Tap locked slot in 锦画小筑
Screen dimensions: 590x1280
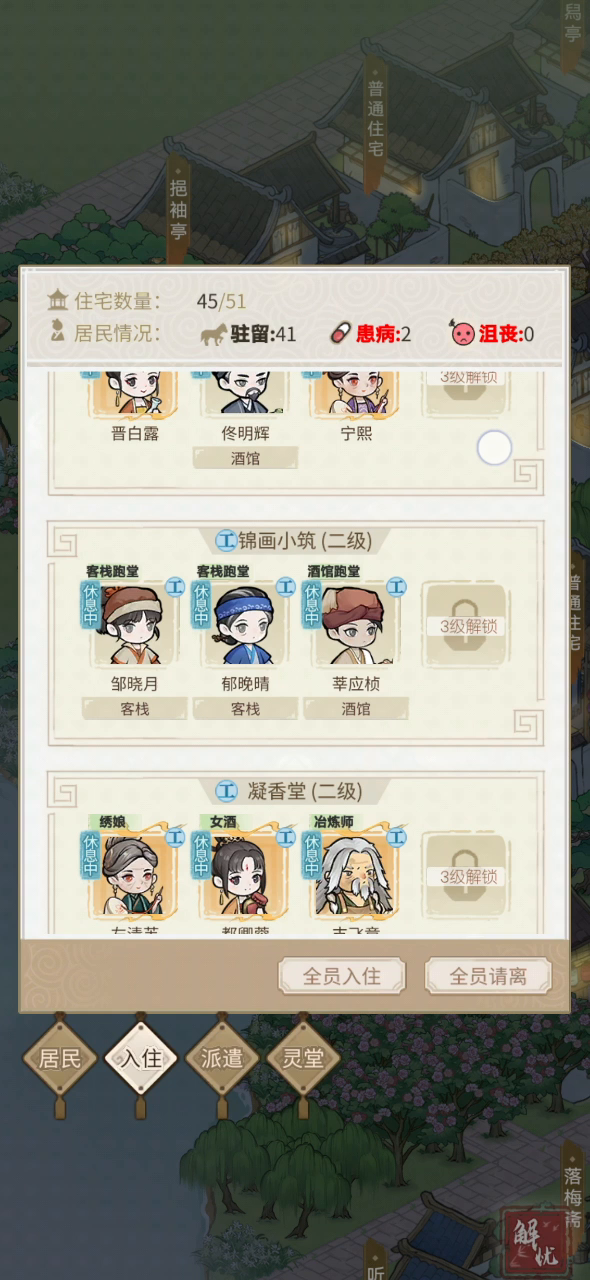(x=467, y=626)
